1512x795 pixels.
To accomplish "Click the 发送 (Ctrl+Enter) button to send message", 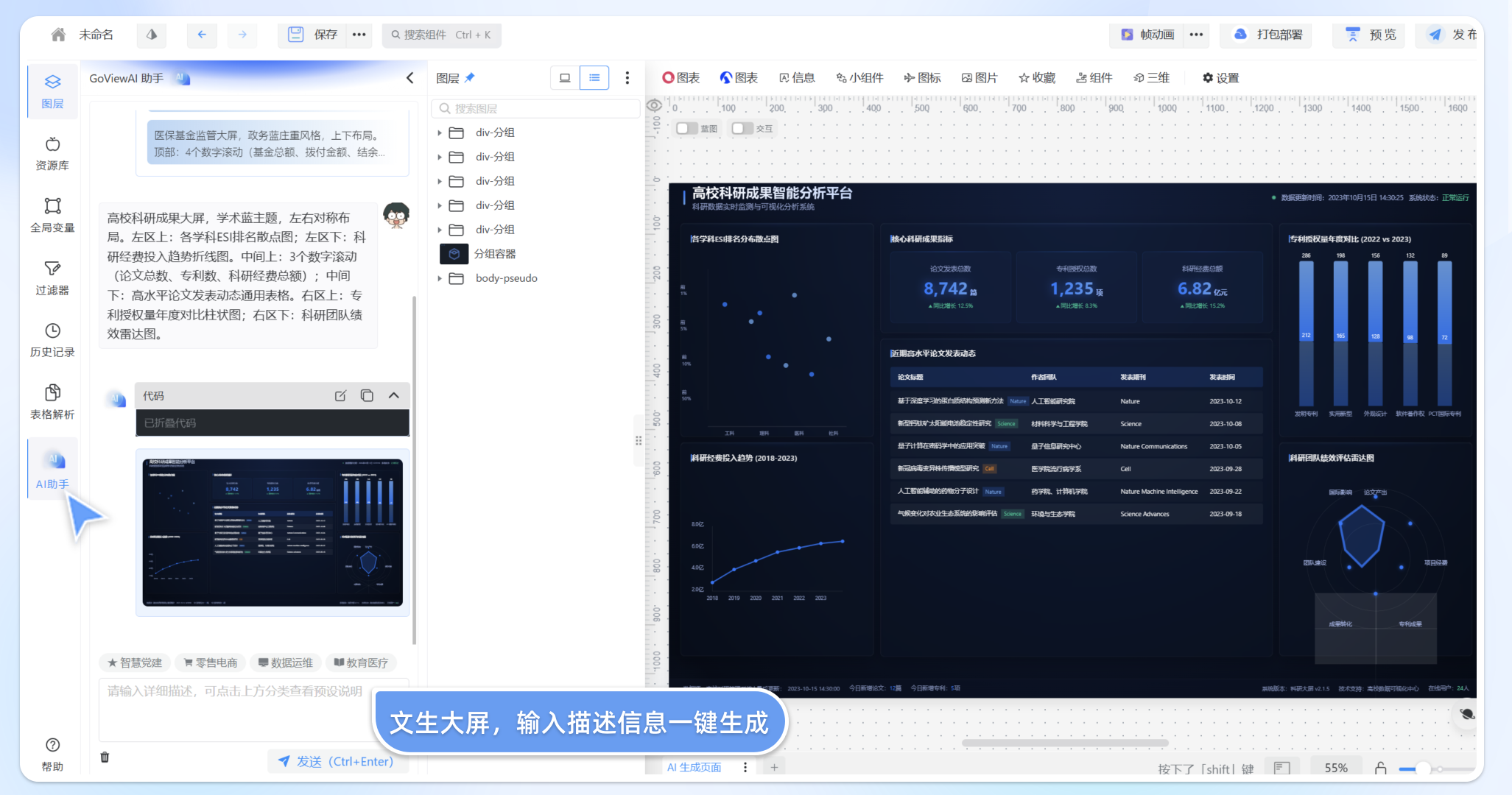I will (337, 761).
